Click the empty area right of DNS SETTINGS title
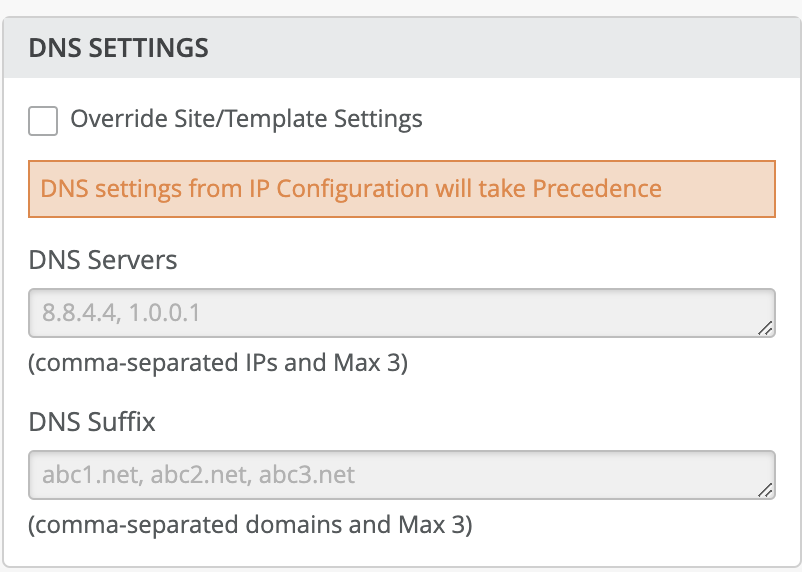Image resolution: width=802 pixels, height=572 pixels. [x=500, y=48]
